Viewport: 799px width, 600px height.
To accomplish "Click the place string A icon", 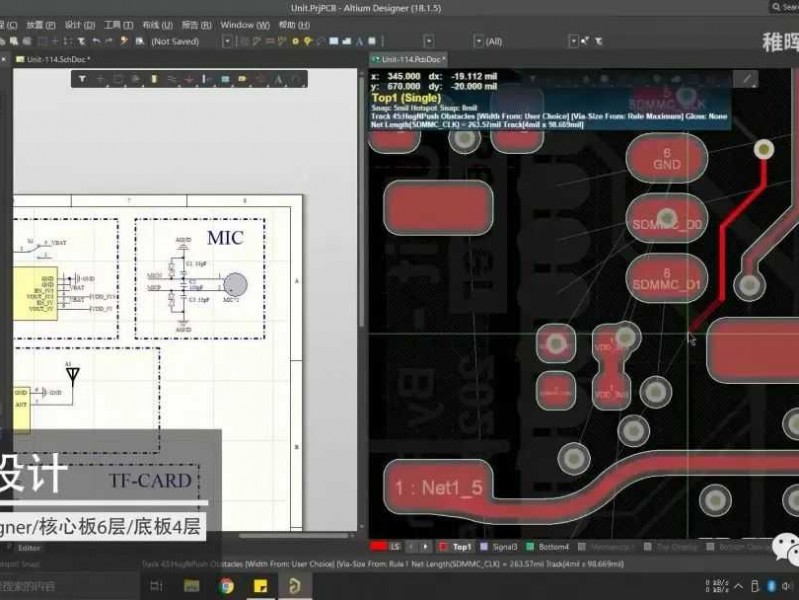I will click(359, 41).
